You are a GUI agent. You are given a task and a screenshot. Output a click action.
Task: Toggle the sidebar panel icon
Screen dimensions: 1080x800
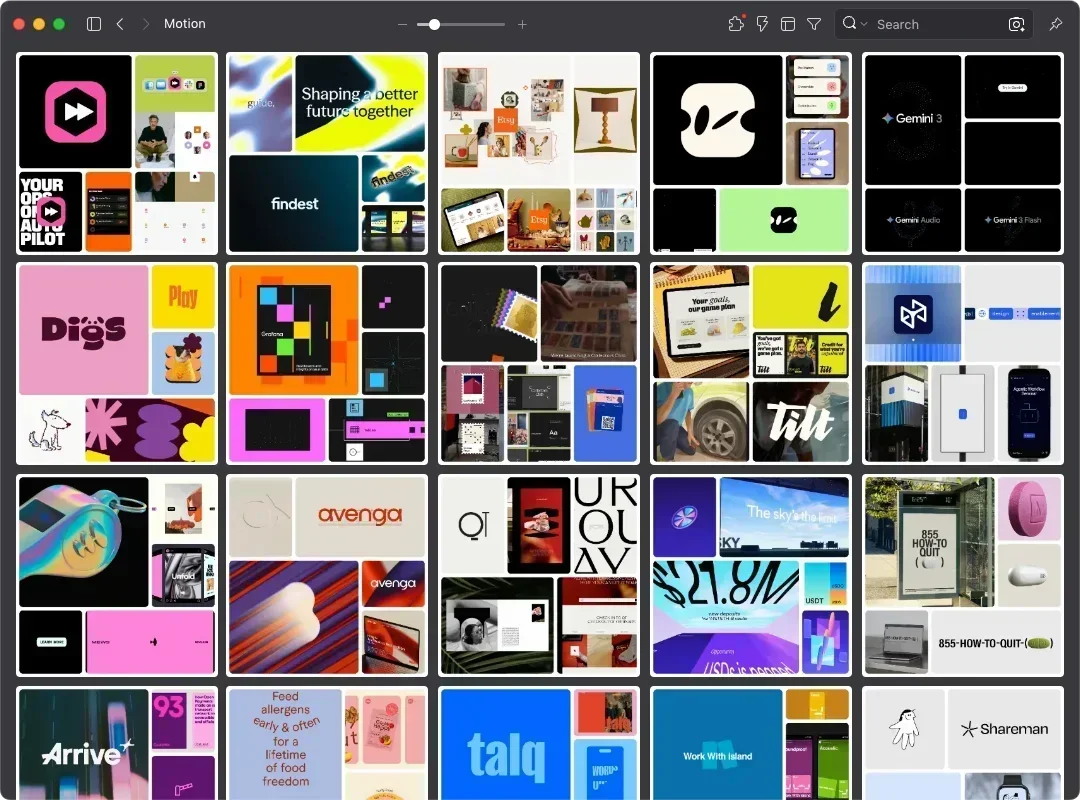click(x=94, y=24)
